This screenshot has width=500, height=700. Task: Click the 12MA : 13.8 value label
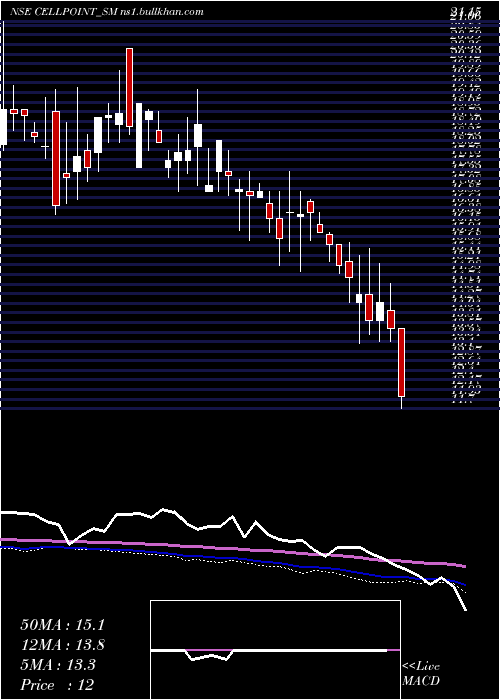tap(63, 645)
